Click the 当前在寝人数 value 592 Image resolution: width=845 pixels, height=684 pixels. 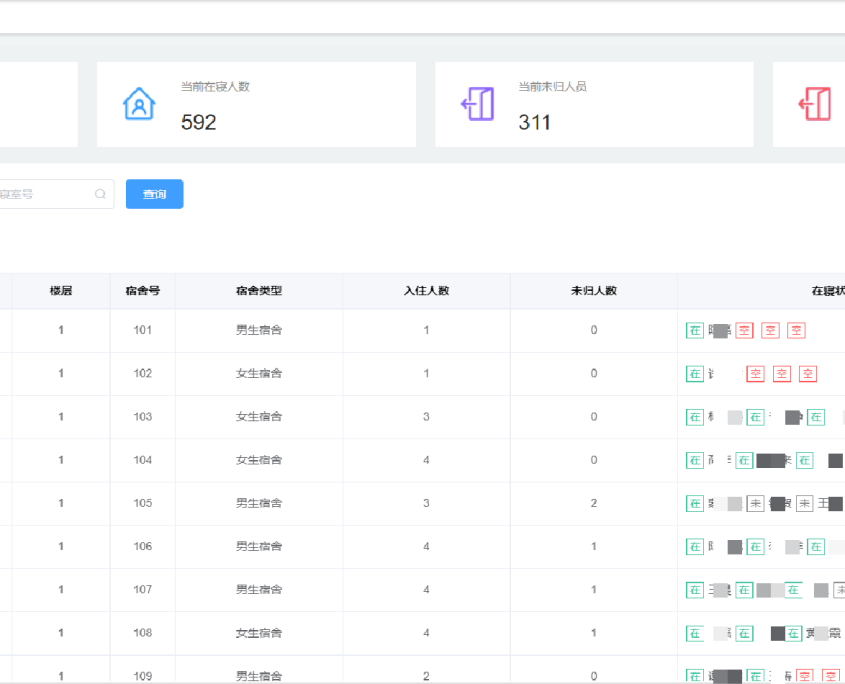pyautogui.click(x=198, y=122)
